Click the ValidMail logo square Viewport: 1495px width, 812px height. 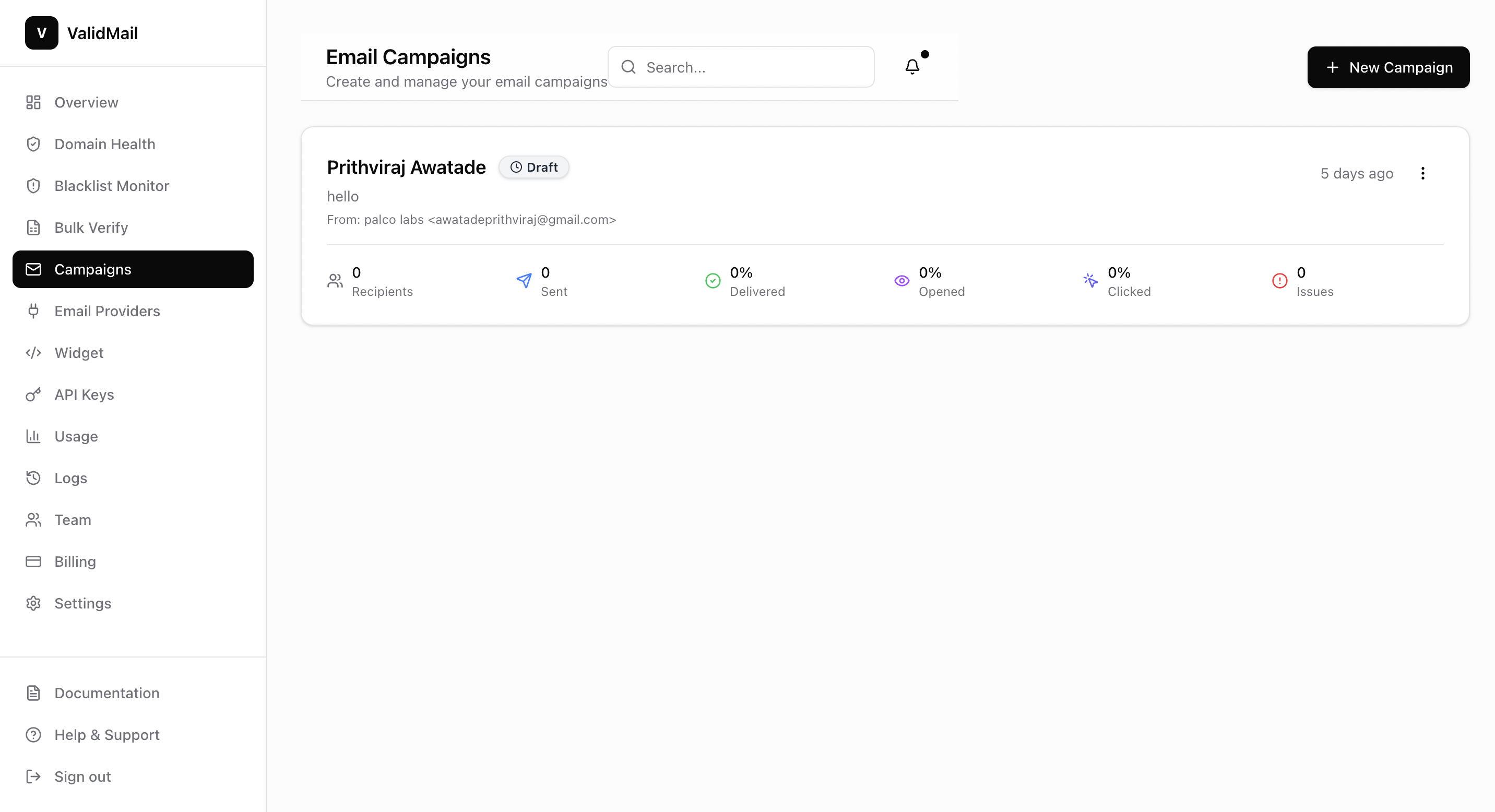pyautogui.click(x=41, y=32)
